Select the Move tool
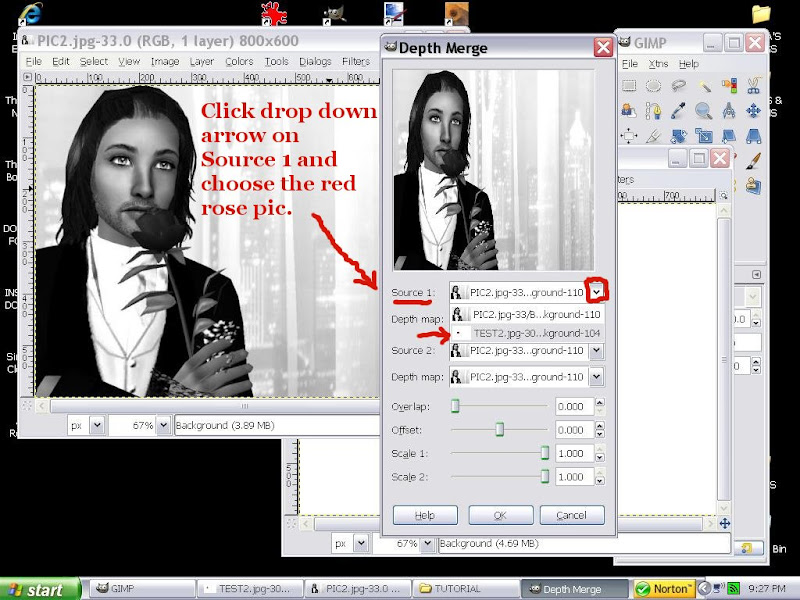The height and width of the screenshot is (600, 800). pos(754,110)
